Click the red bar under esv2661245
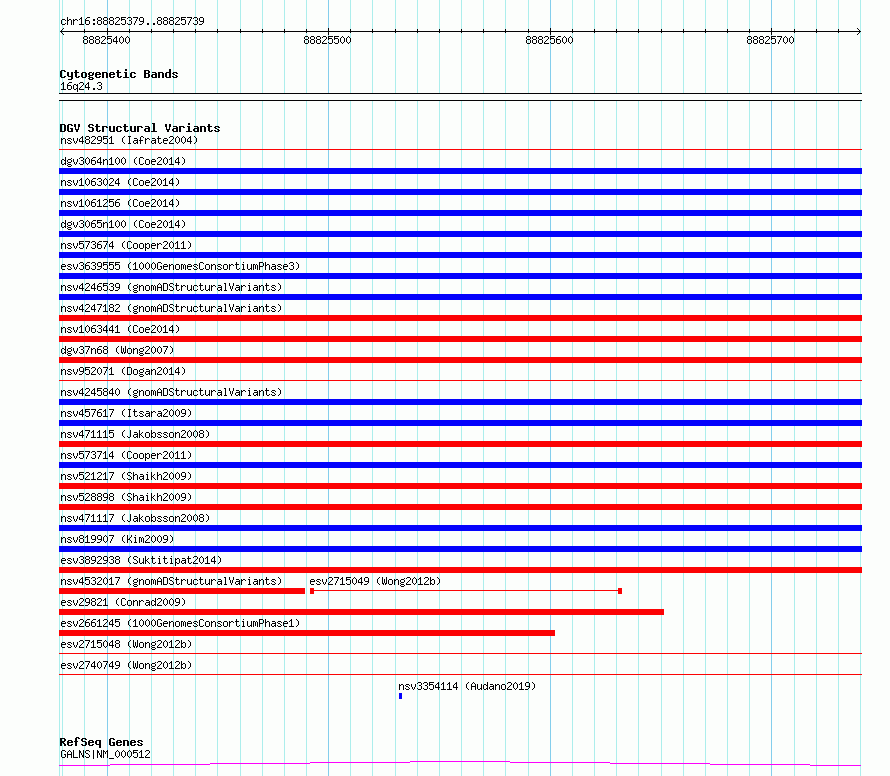890x776 pixels. [307, 633]
